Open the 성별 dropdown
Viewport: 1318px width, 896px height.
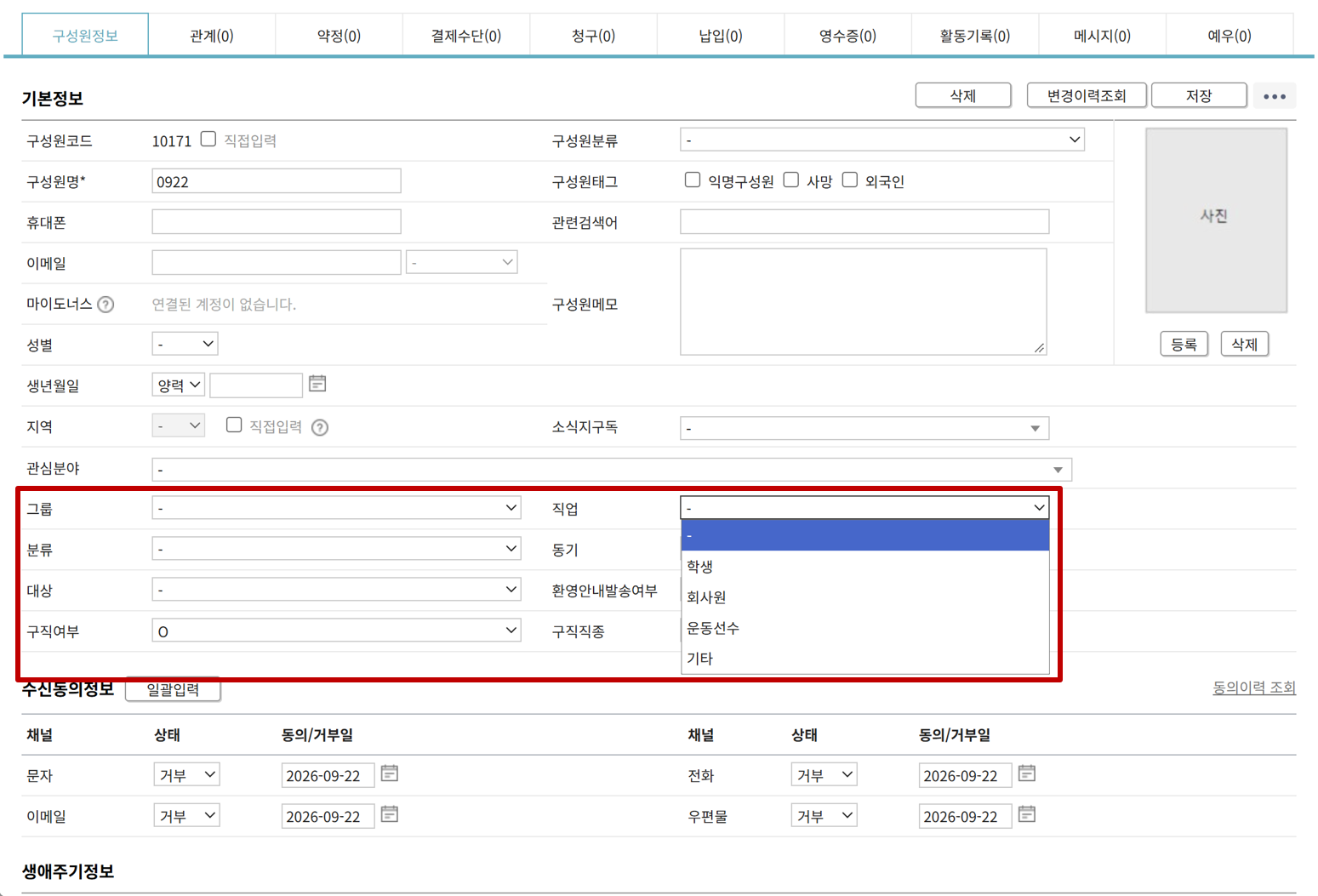coord(185,344)
